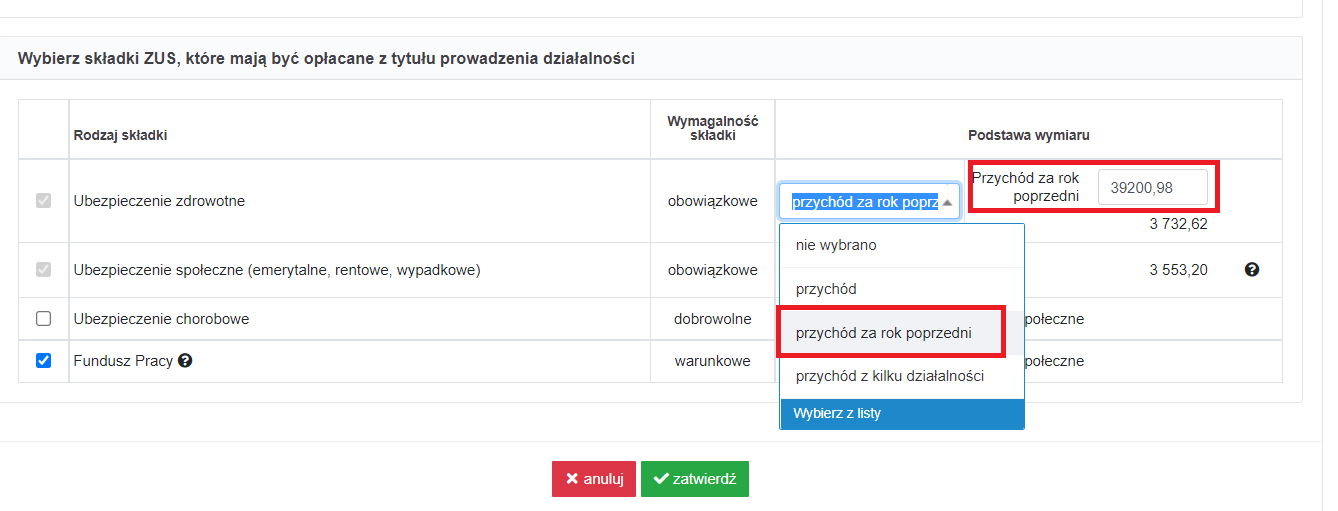Click the Ubezpieczenie społeczne checkbox
Viewport: 1338px width, 511px height.
click(43, 270)
